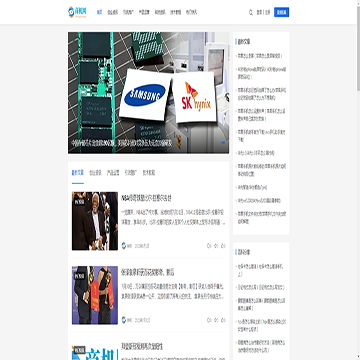This screenshot has width=360, height=360.
Task: Switch to the last article list tab
Action: click(x=149, y=173)
